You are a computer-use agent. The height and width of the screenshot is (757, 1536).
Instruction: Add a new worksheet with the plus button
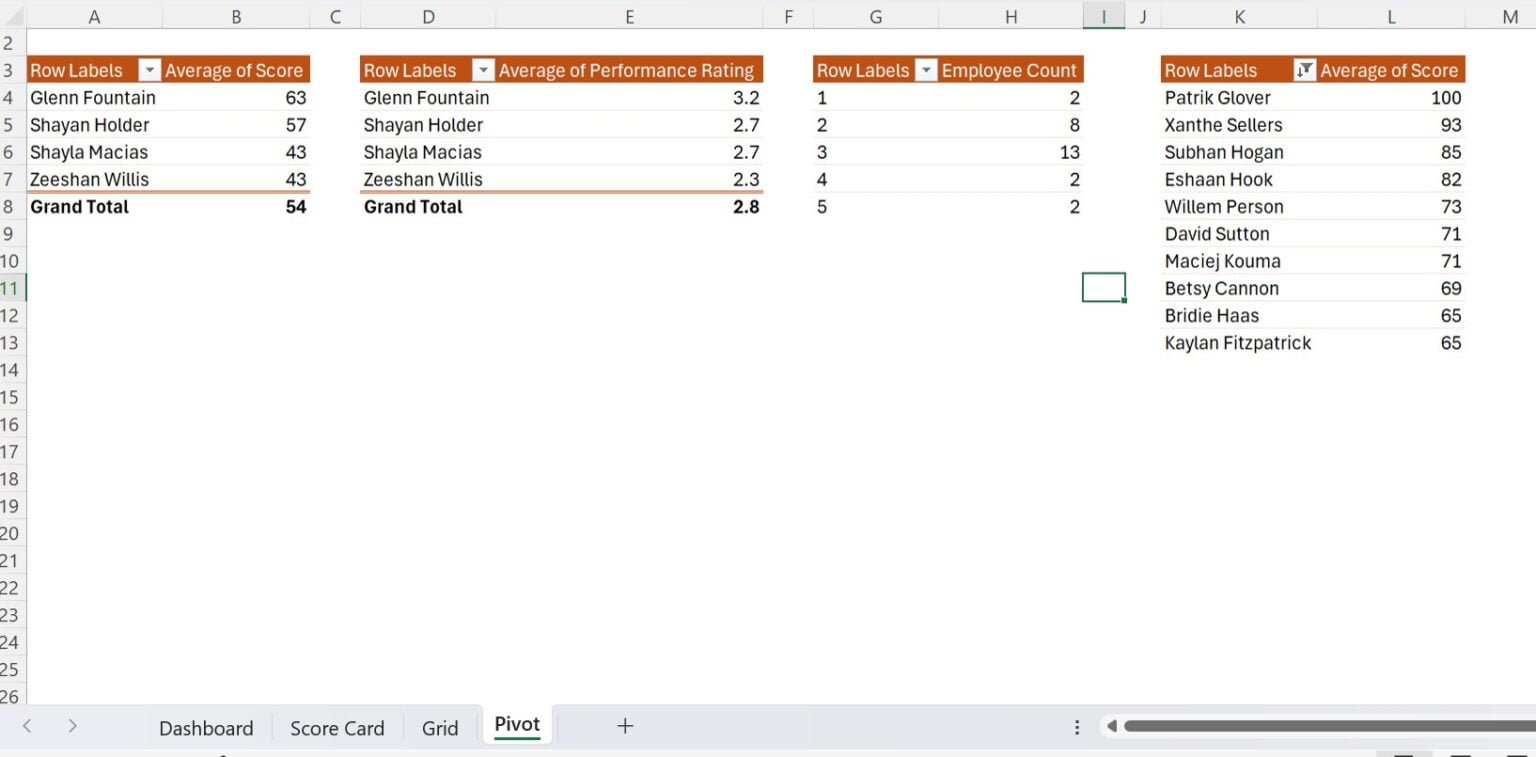(624, 727)
